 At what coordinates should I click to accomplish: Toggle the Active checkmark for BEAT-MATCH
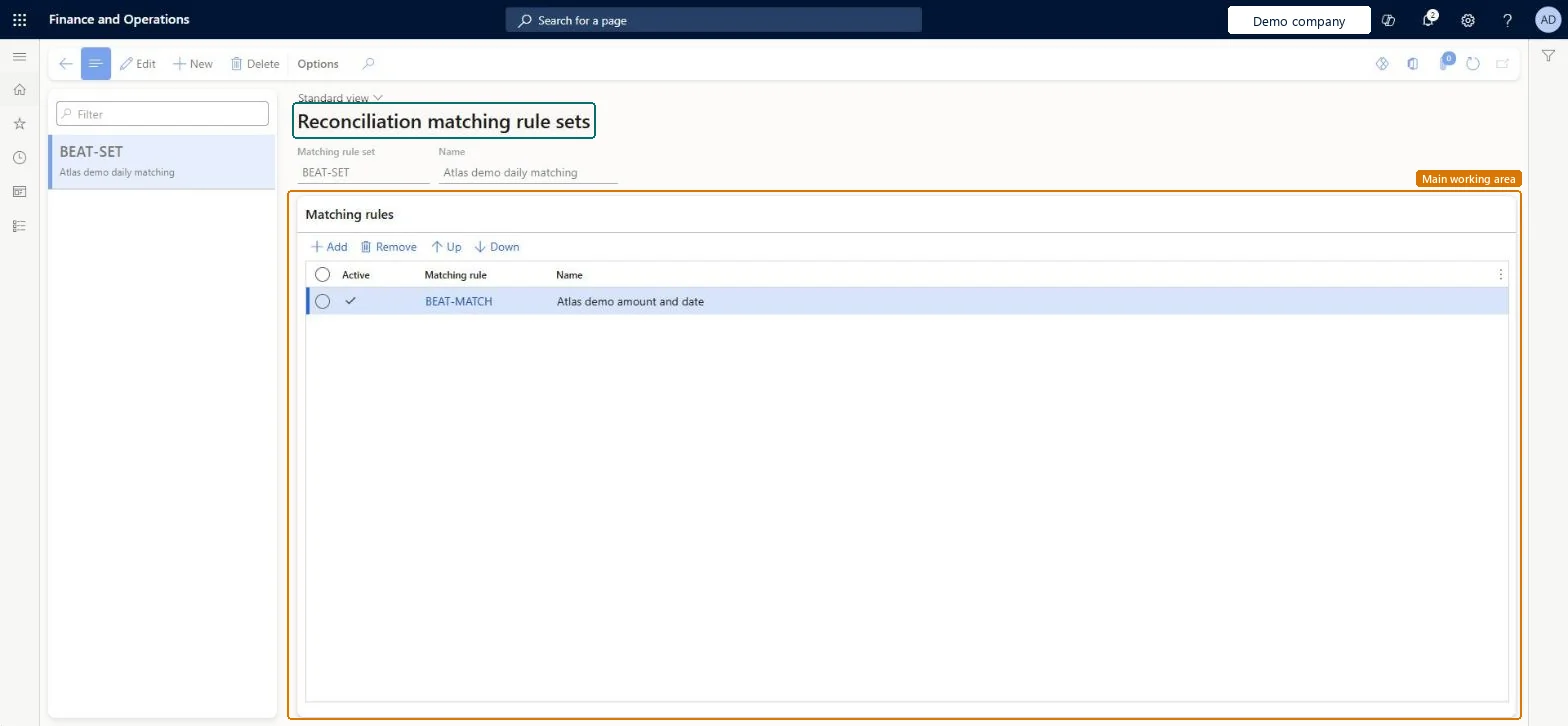(x=350, y=301)
